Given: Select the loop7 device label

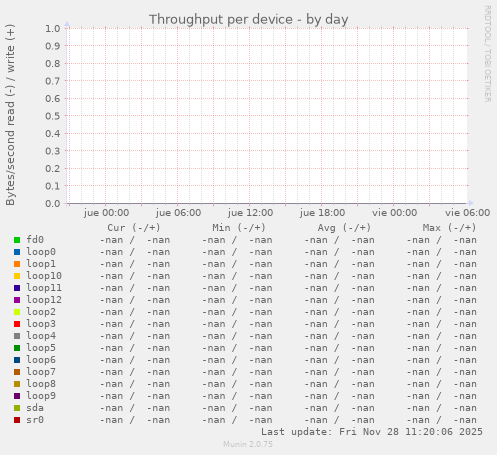Looking at the screenshot, I should [x=41, y=372].
